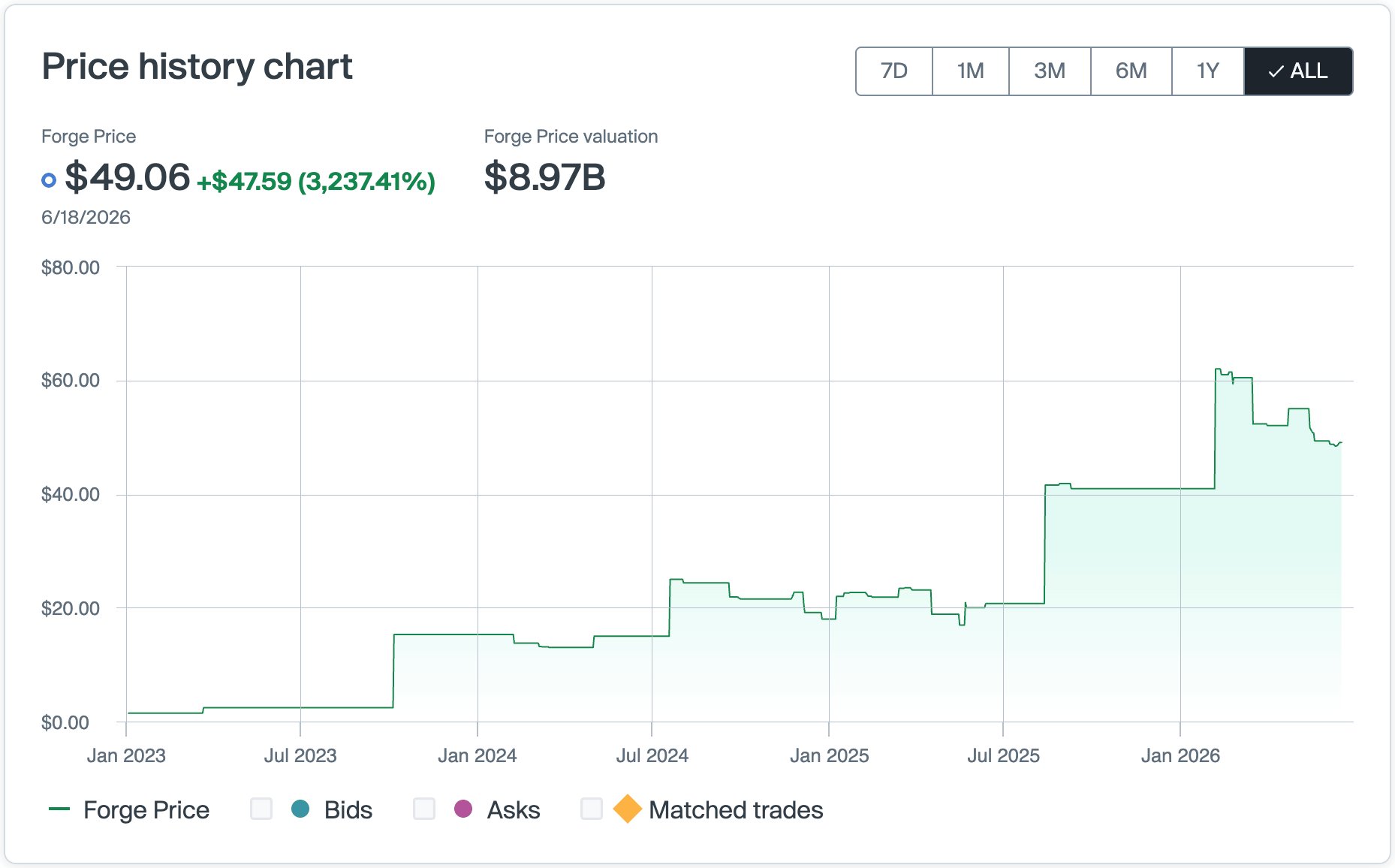Viewport: 1395px width, 868px height.
Task: Click the Jan 2024 axis label
Action: [478, 755]
